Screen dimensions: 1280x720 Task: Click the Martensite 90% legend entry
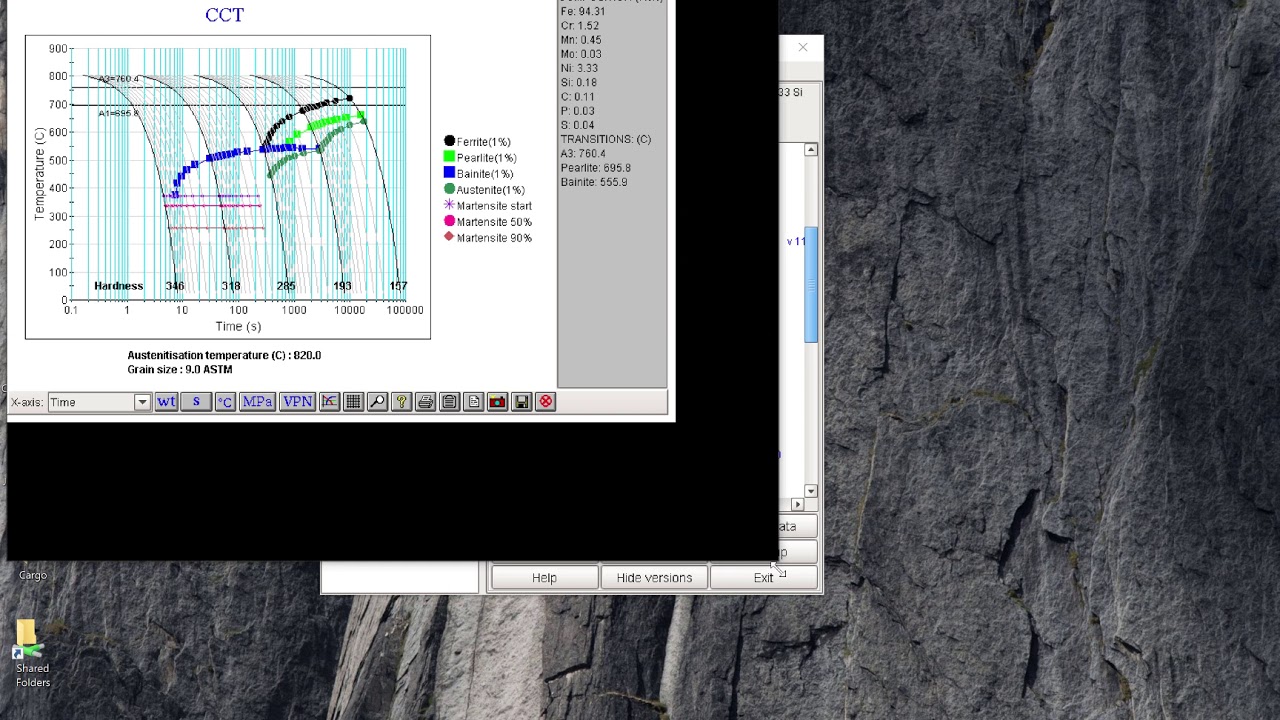[488, 238]
